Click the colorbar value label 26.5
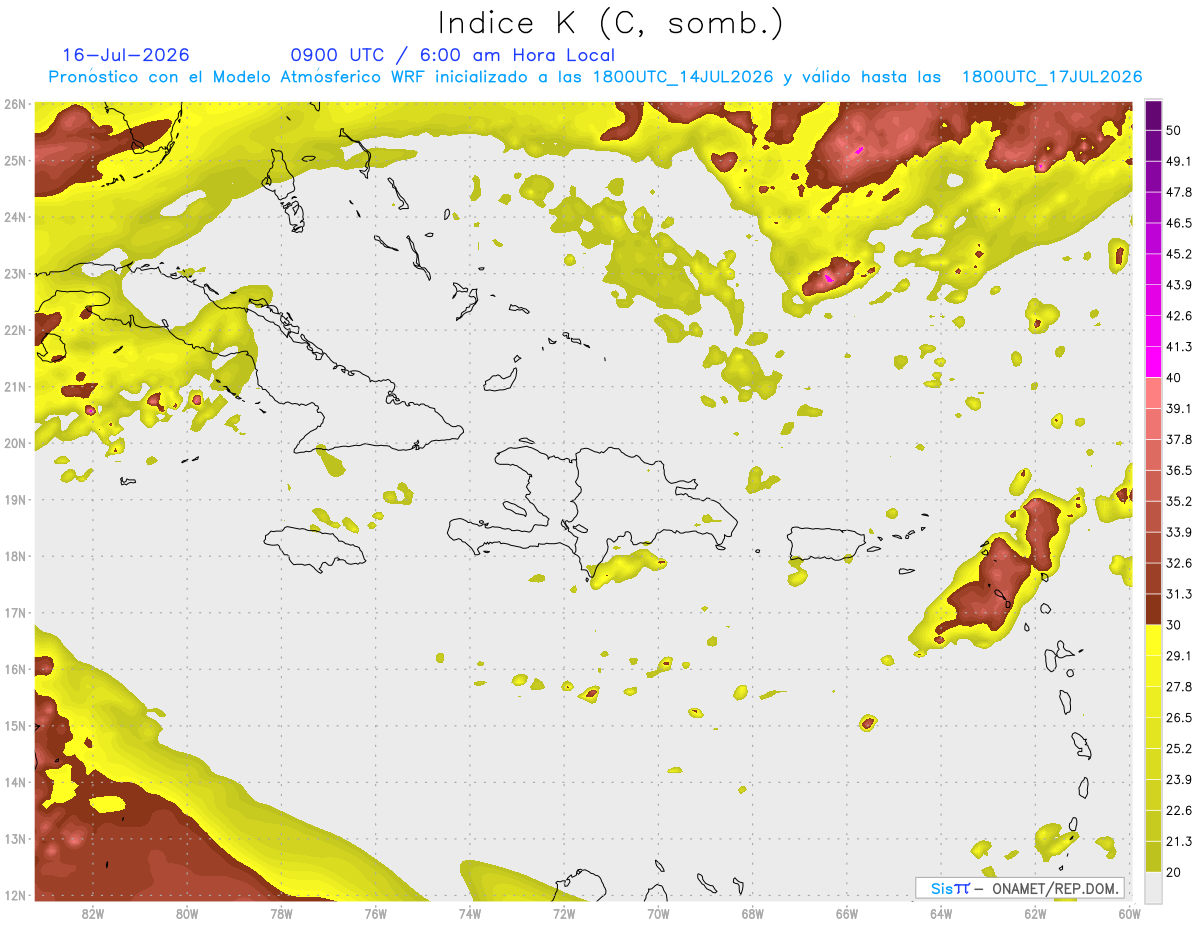 pyautogui.click(x=1179, y=718)
